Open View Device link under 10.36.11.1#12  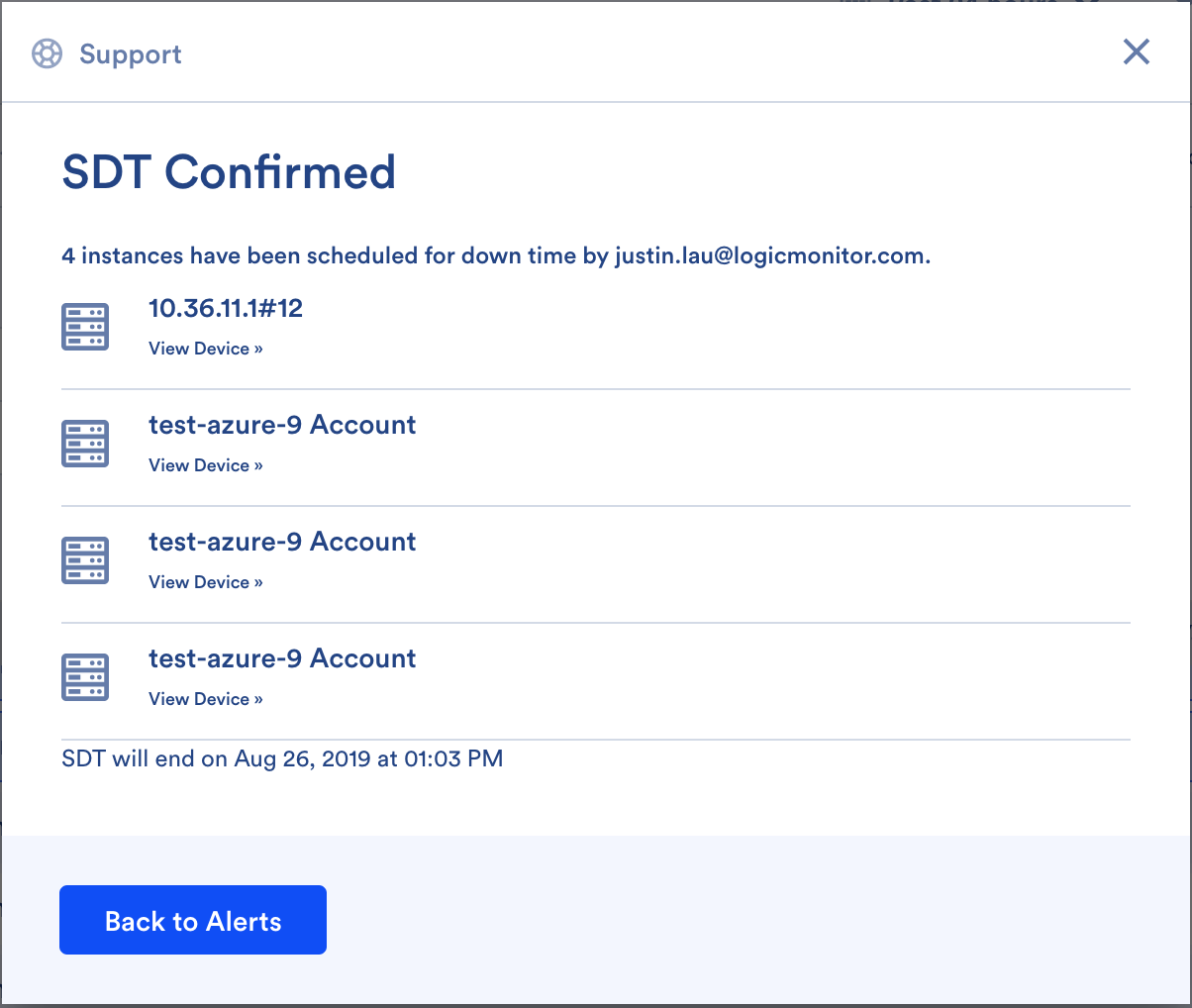click(x=206, y=349)
